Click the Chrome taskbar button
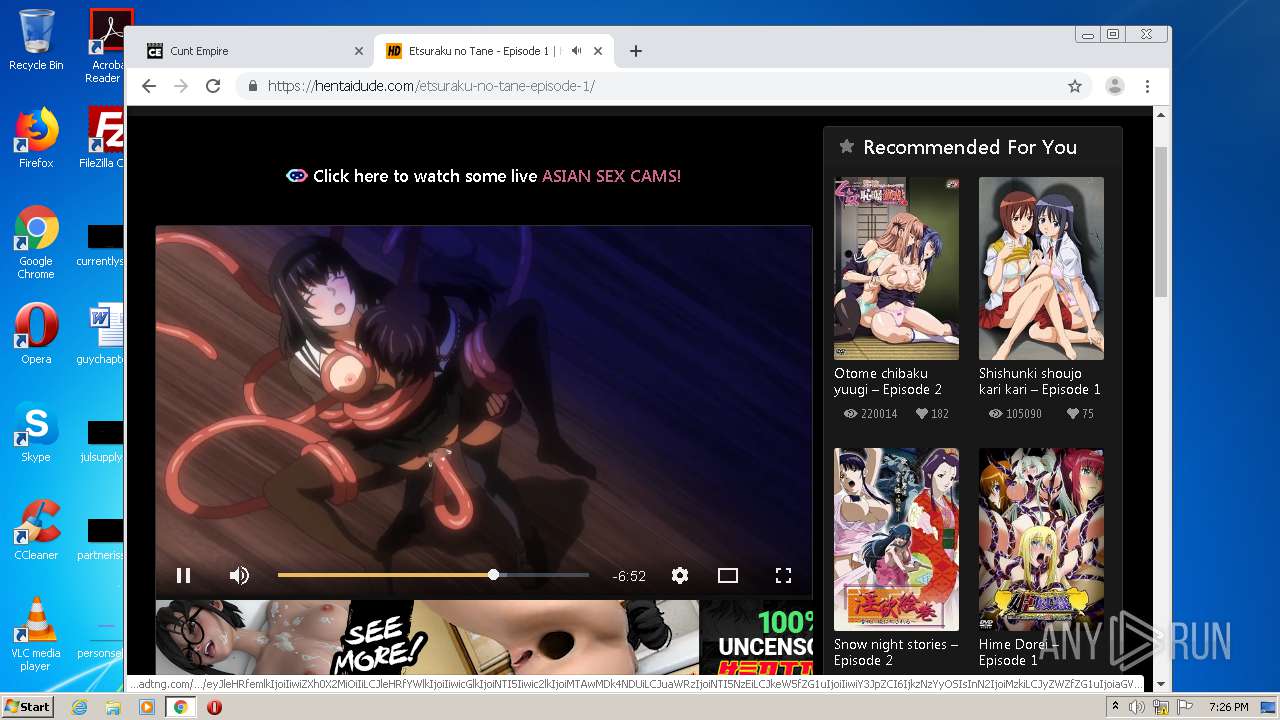Viewport: 1280px width, 720px height. 181,707
